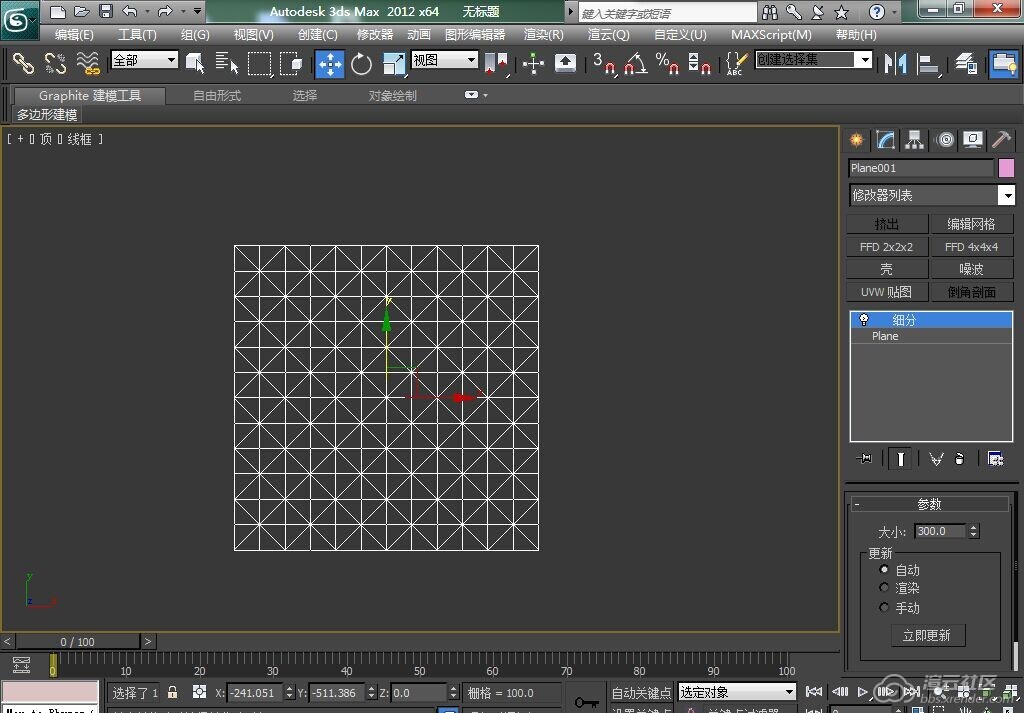
Task: Open the Utilities hammer panel
Action: click(1001, 140)
